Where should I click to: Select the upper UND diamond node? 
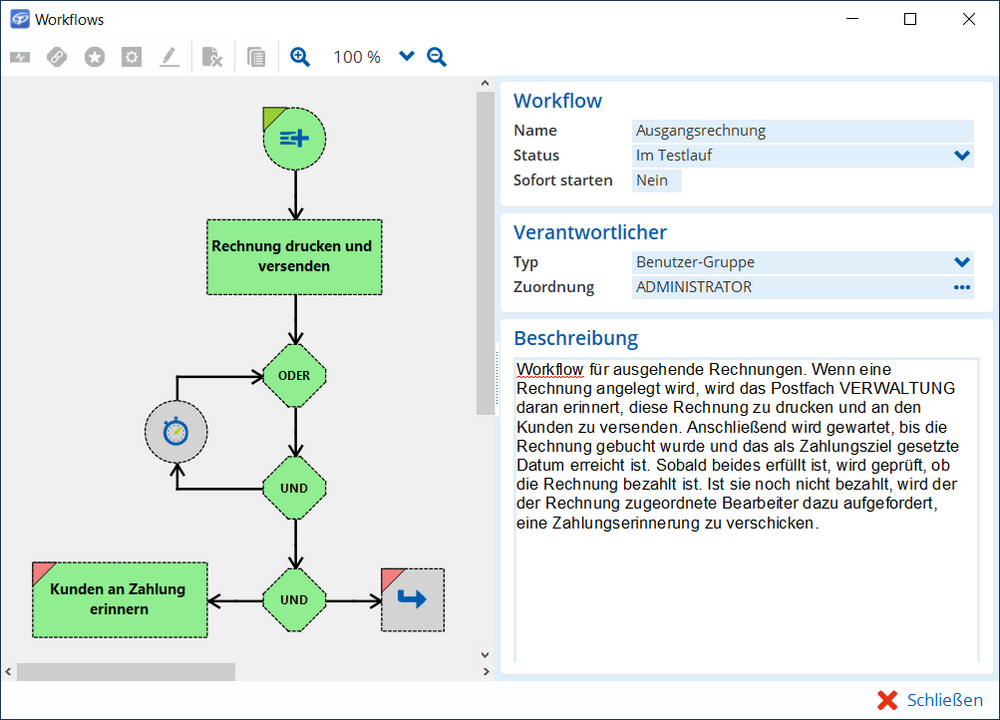tap(295, 488)
